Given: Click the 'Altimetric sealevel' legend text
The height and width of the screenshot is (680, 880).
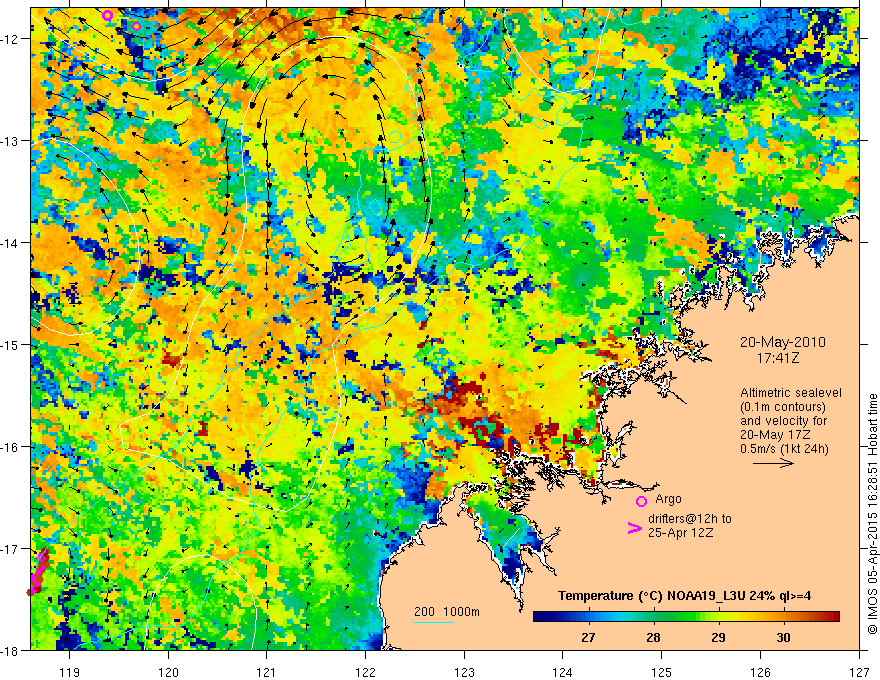Looking at the screenshot, I should click(791, 393).
